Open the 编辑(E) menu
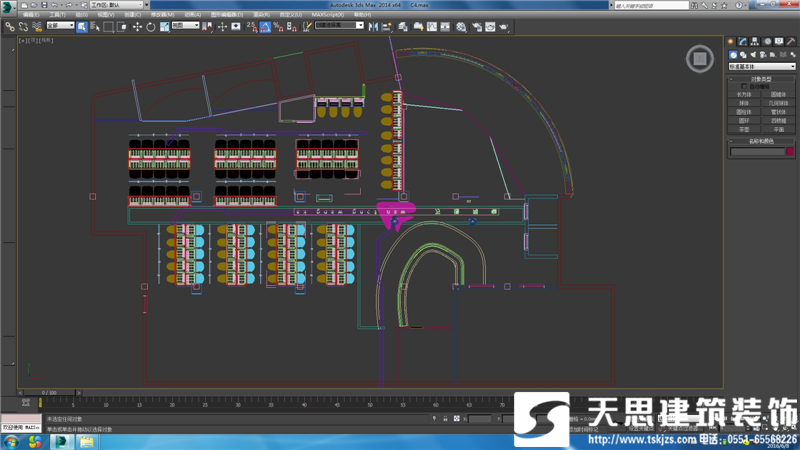This screenshot has height=450, width=800. pos(29,15)
